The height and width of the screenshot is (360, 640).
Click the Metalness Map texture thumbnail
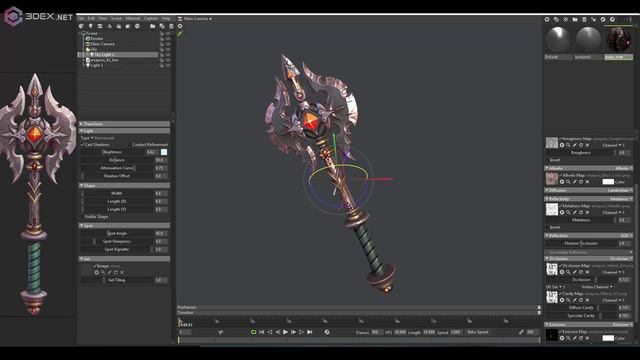coord(552,209)
